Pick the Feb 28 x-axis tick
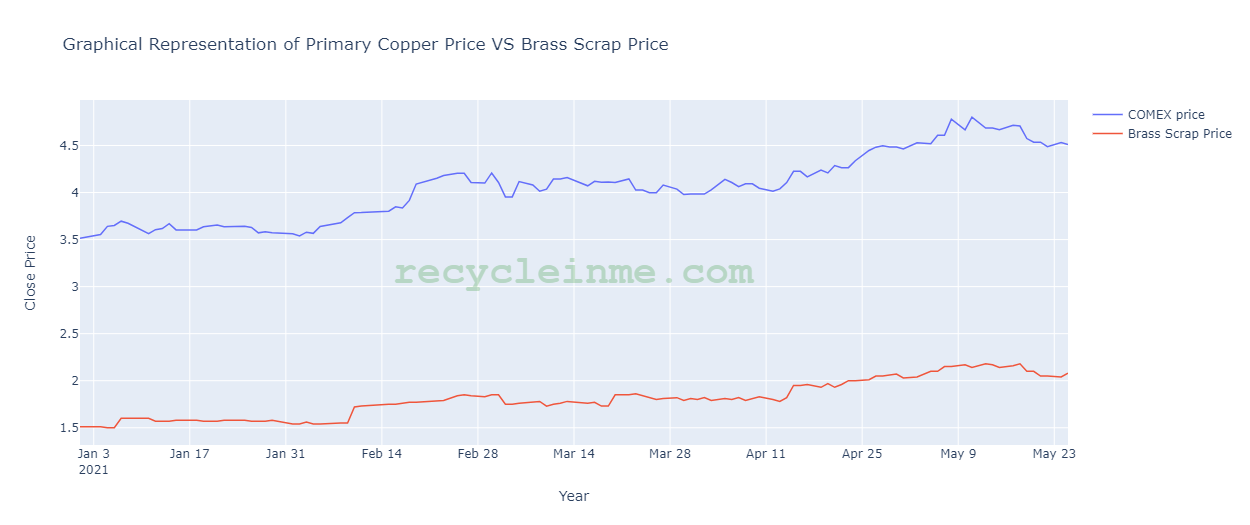The width and height of the screenshot is (1250, 525). (478, 453)
